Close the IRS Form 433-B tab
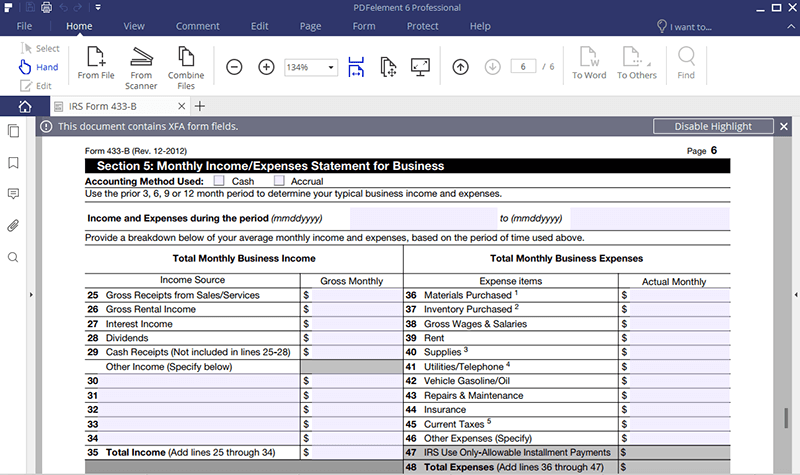 182,106
